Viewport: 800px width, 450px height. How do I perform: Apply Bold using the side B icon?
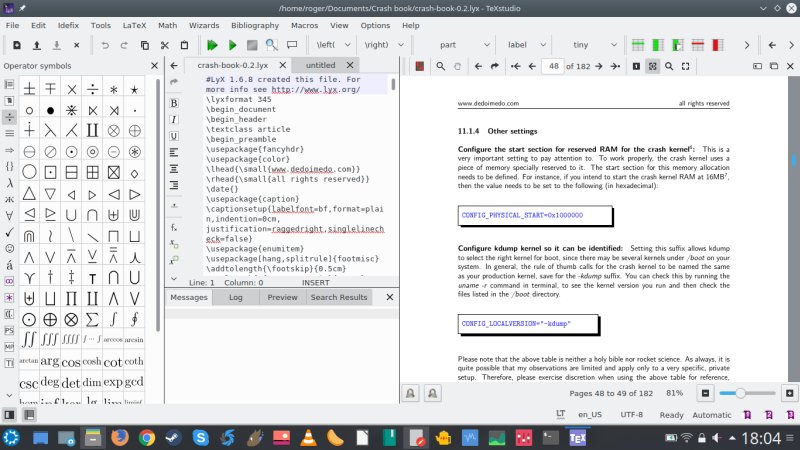point(174,103)
